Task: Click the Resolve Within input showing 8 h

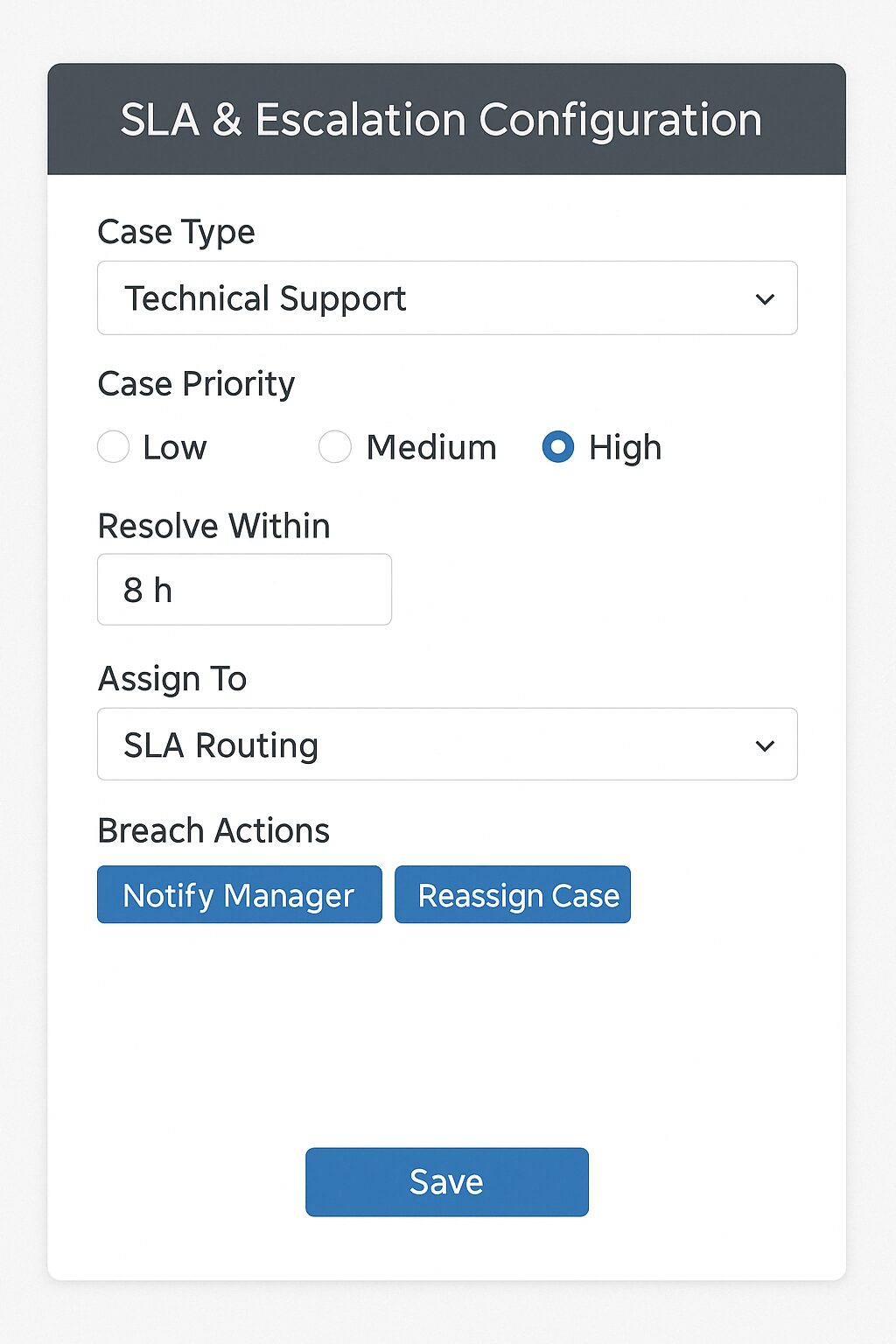Action: tap(244, 590)
